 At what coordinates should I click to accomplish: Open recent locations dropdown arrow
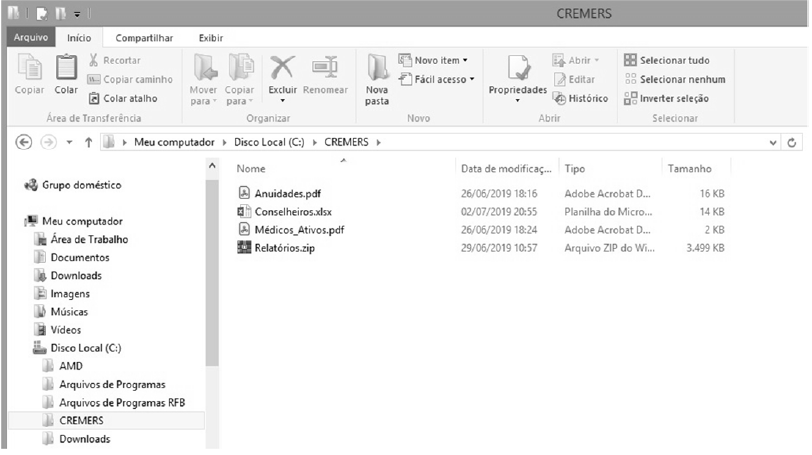pyautogui.click(x=69, y=142)
